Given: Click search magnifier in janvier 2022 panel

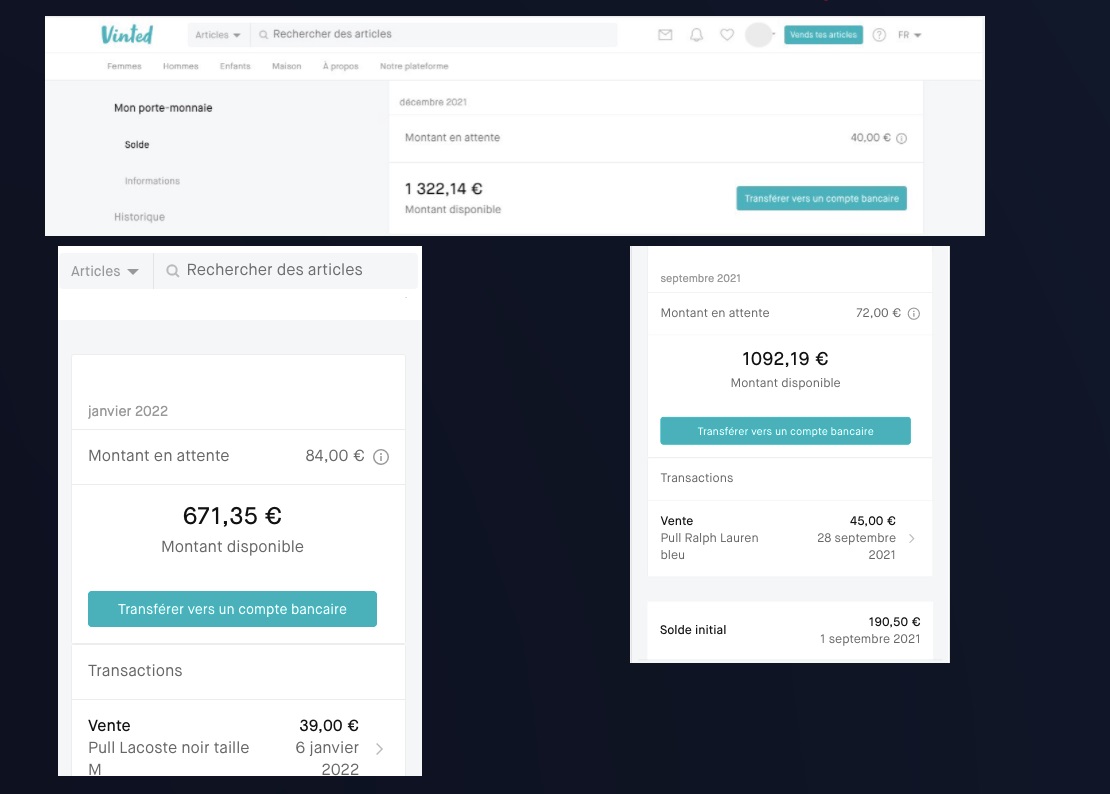Looking at the screenshot, I should (172, 270).
